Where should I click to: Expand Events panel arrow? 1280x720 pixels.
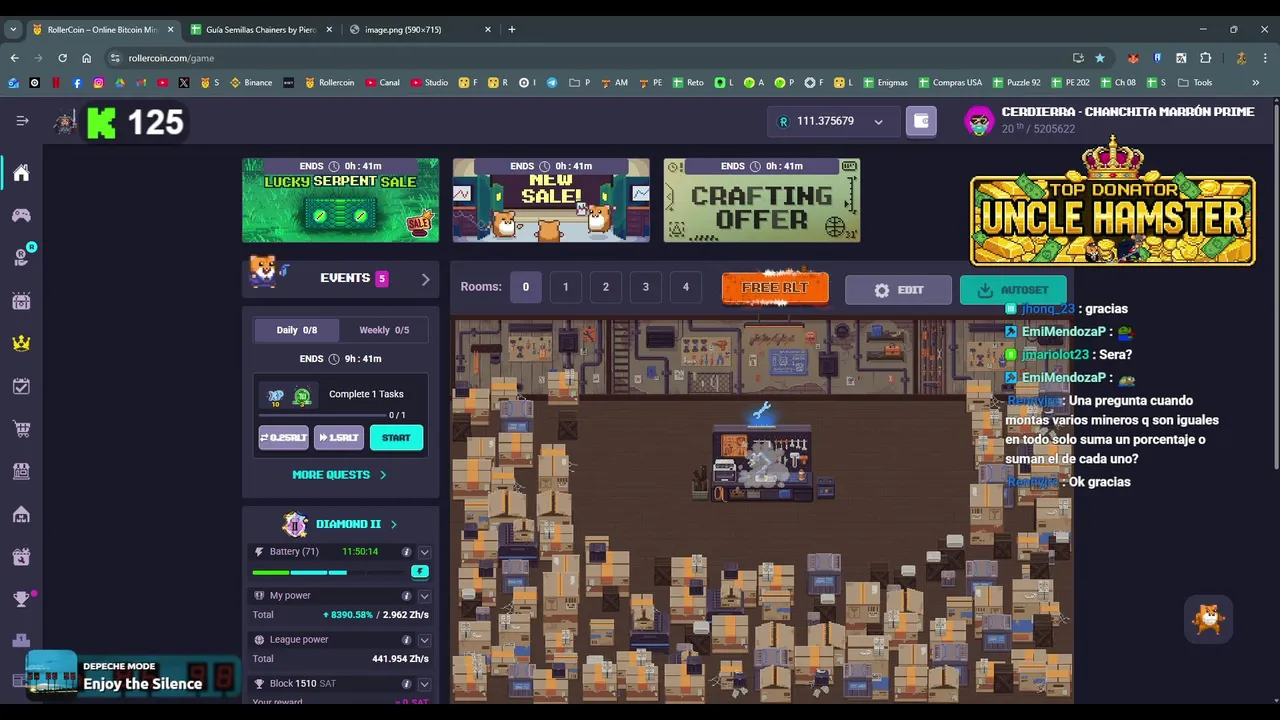click(425, 279)
